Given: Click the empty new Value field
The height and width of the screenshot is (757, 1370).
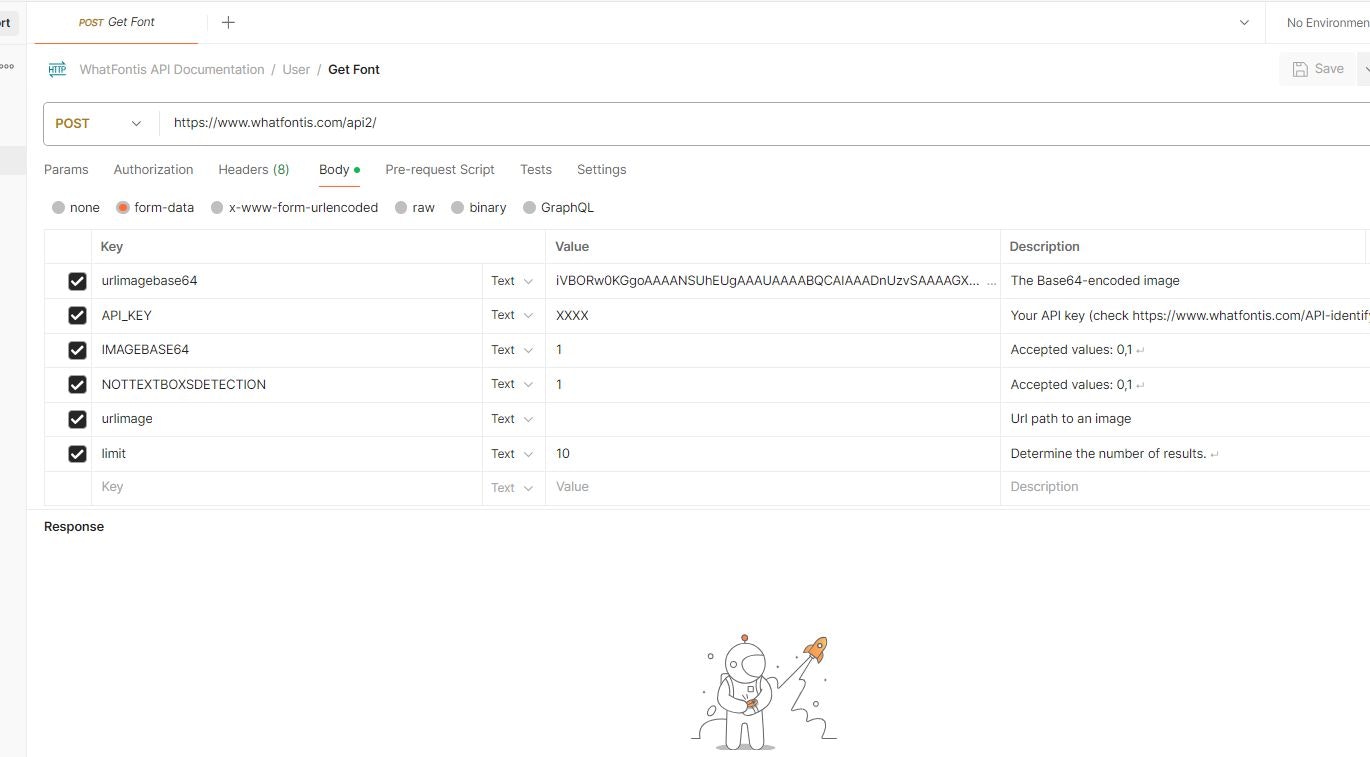Looking at the screenshot, I should [x=772, y=487].
